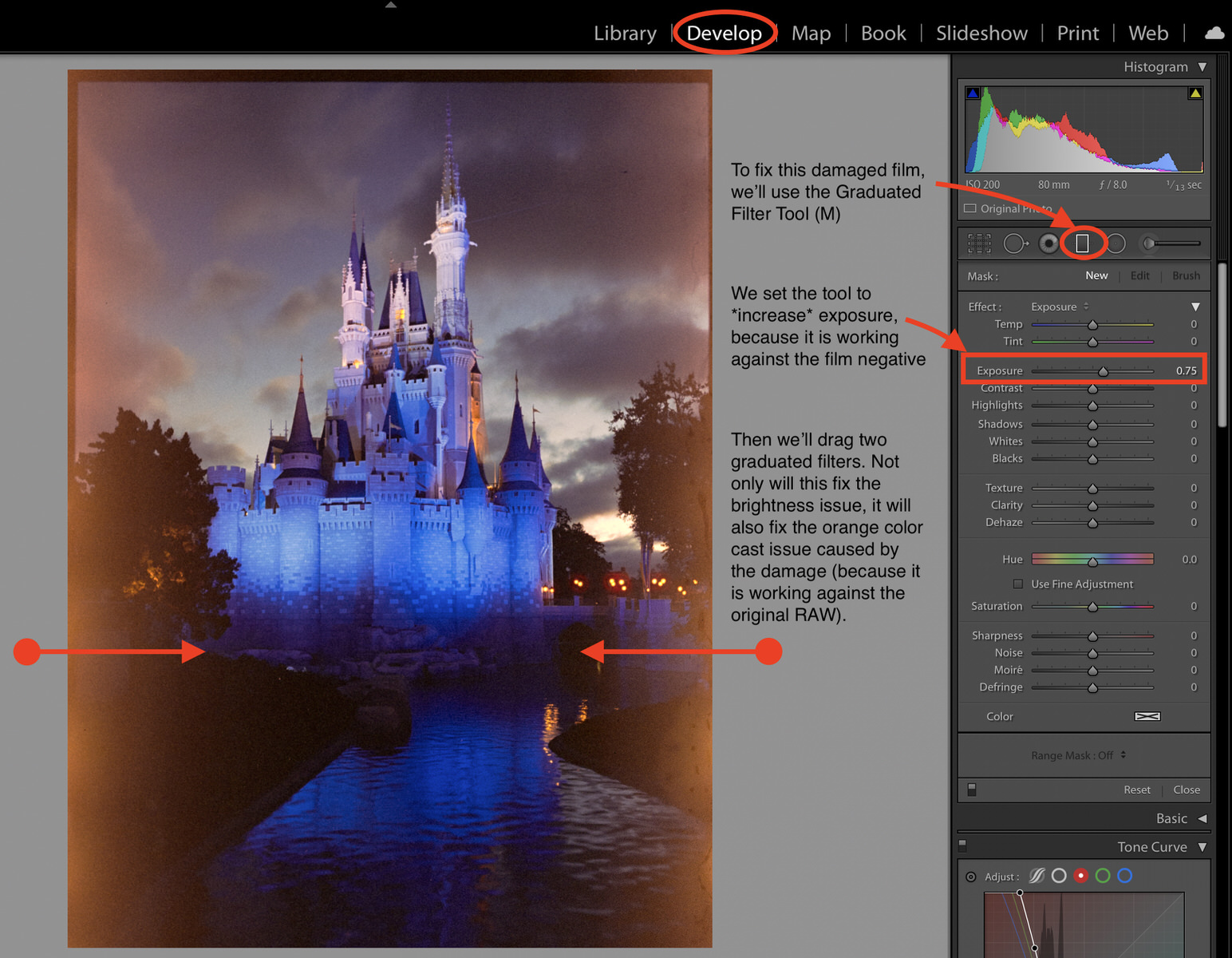The image size is (1232, 958).
Task: Click the Highlights slider handle
Action: point(1092,406)
